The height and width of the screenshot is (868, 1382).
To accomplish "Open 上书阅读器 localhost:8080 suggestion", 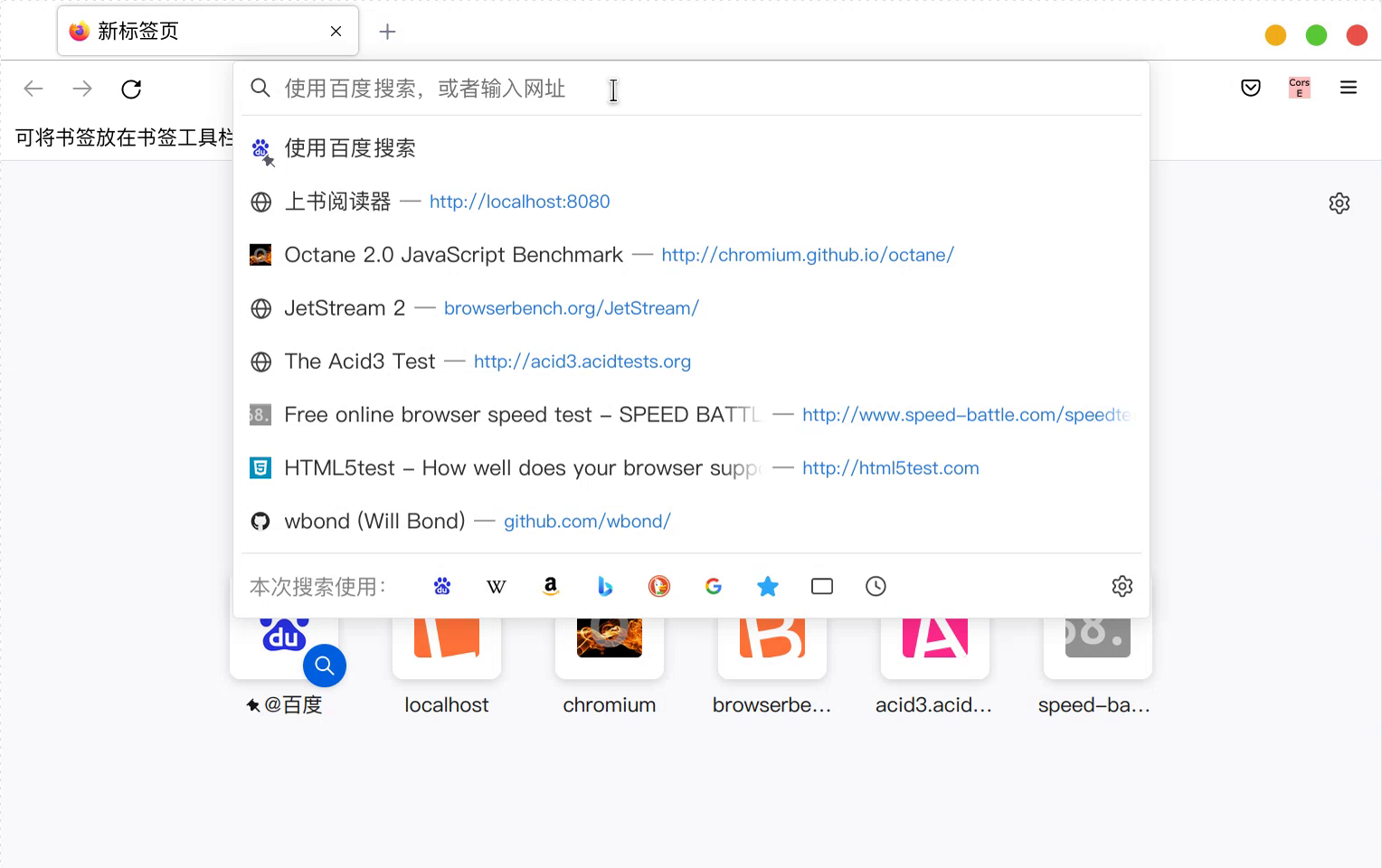I will 692,202.
